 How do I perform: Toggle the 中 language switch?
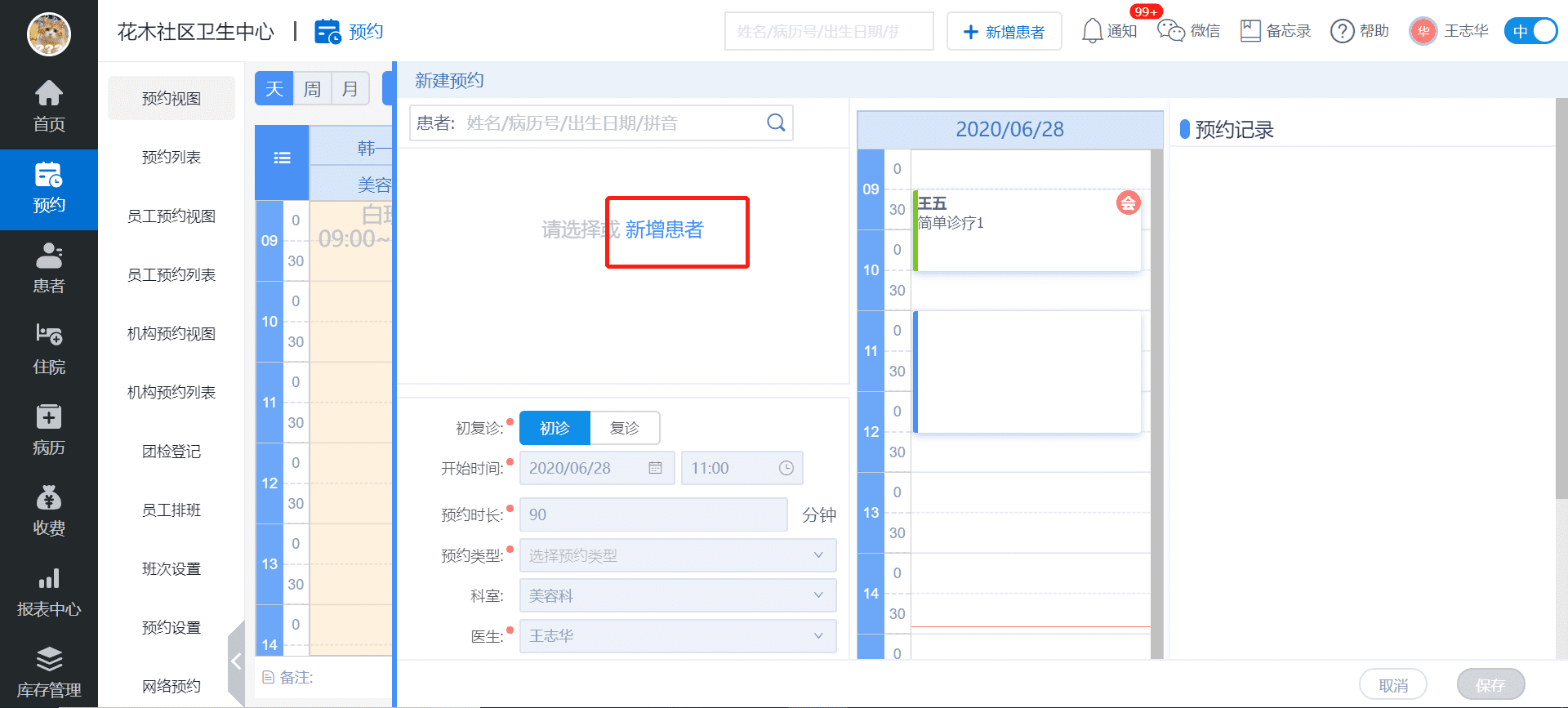coord(1530,31)
